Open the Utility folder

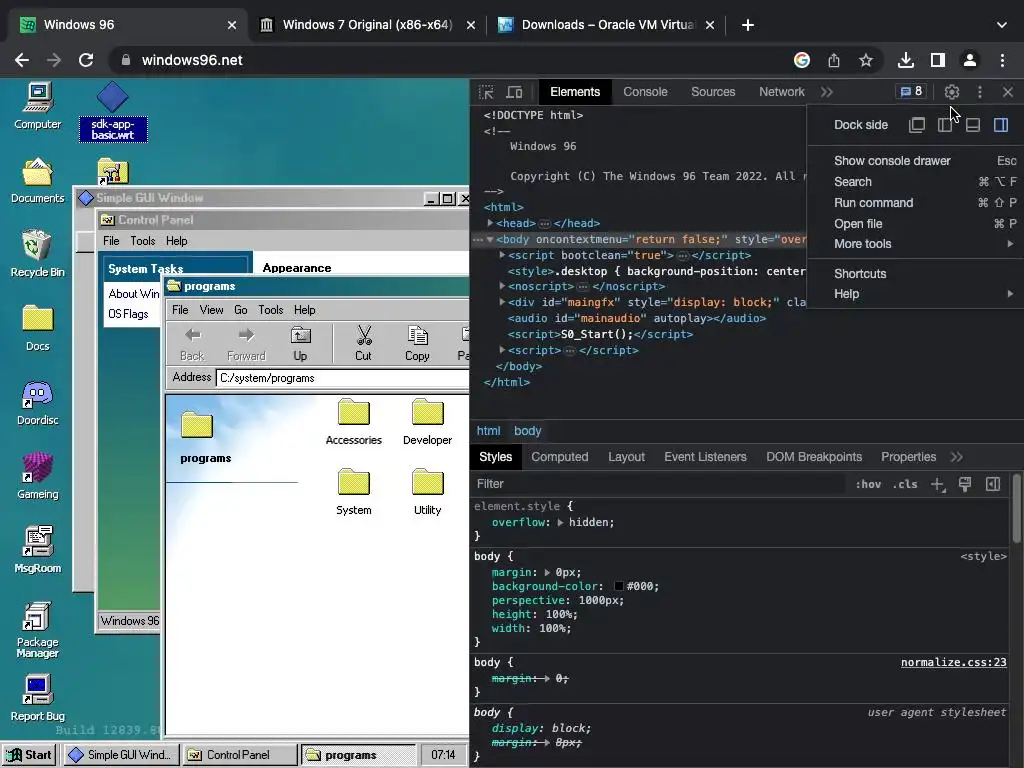point(427,492)
